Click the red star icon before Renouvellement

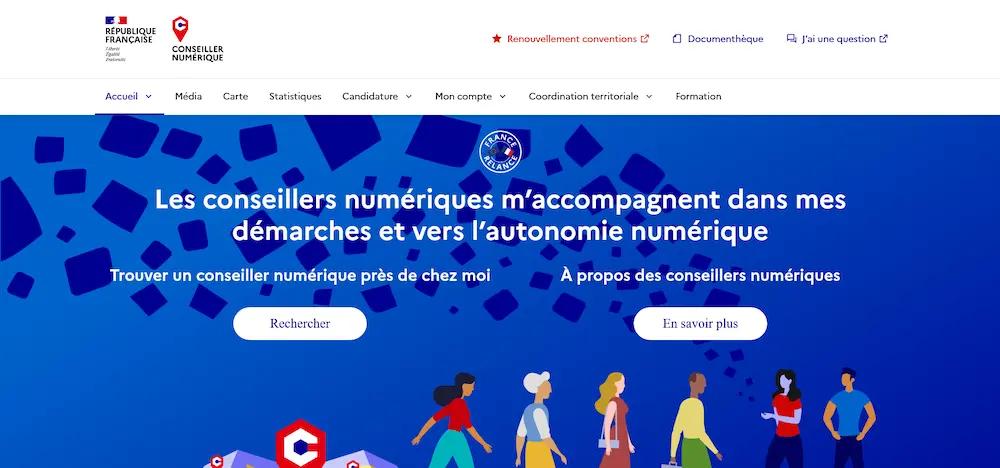coord(497,39)
